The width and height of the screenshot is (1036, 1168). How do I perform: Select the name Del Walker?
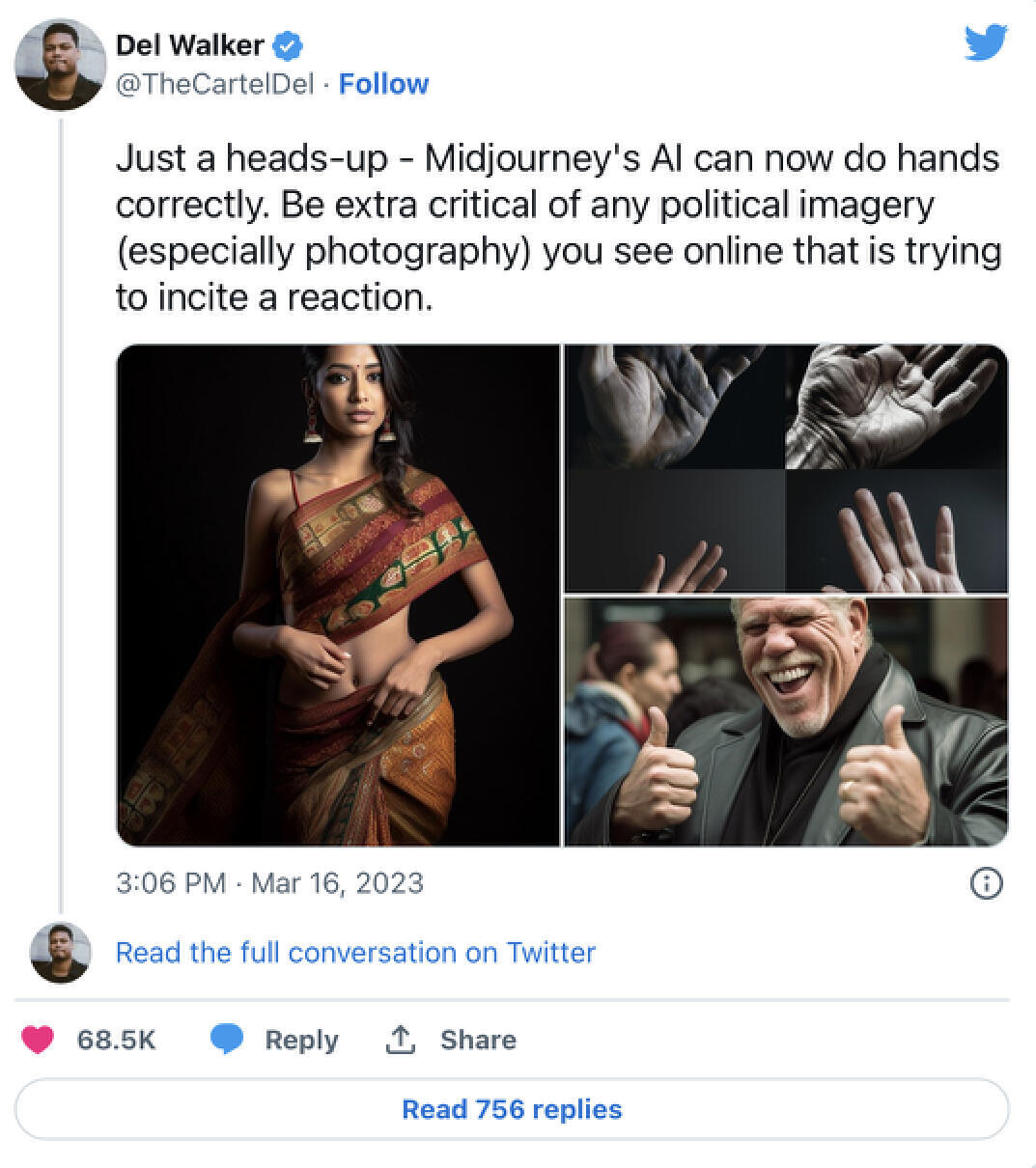point(189,42)
